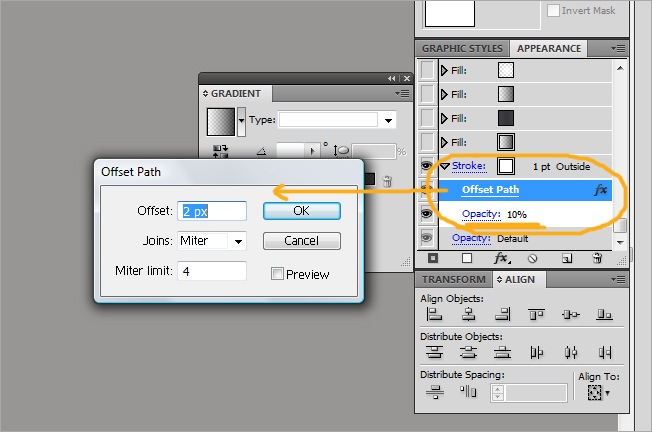Click the gradient fill preview in Gradient panel
The height and width of the screenshot is (432, 652).
(221, 121)
